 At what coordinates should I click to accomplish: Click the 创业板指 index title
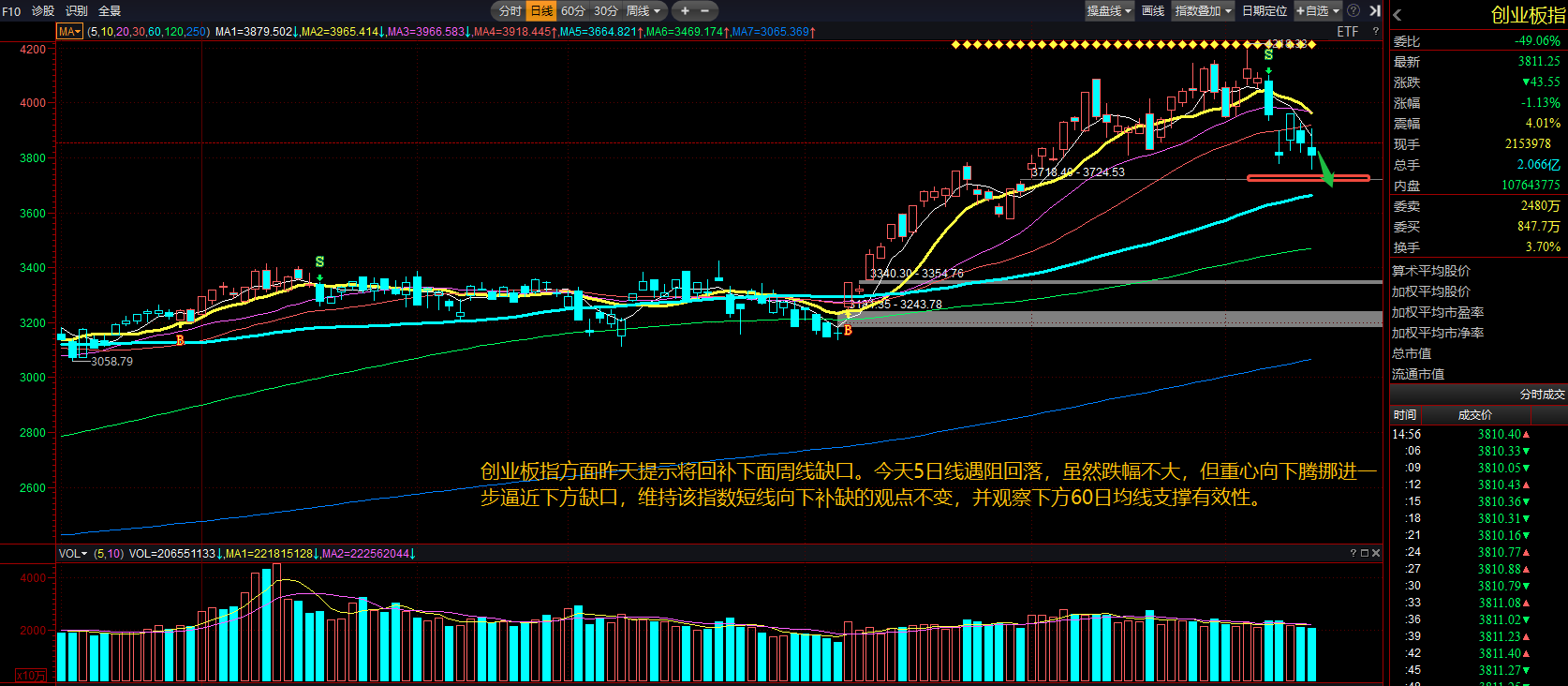coord(1528,15)
